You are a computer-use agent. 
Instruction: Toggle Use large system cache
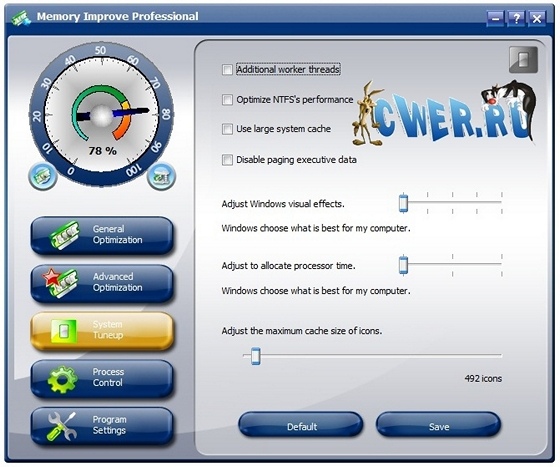227,129
